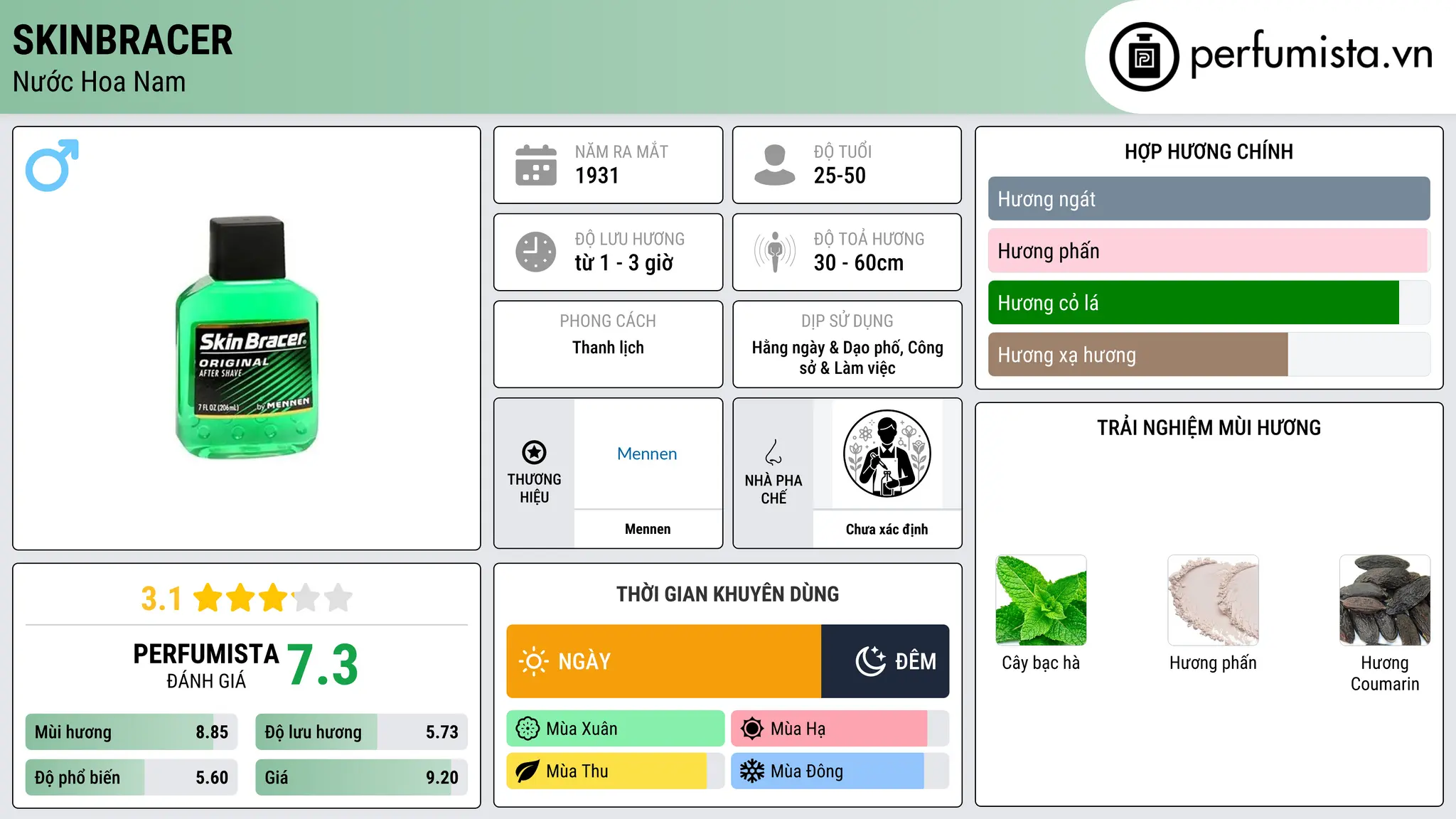This screenshot has width=1456, height=819.
Task: Click the Chưa xác định perfumer label
Action: point(887,529)
